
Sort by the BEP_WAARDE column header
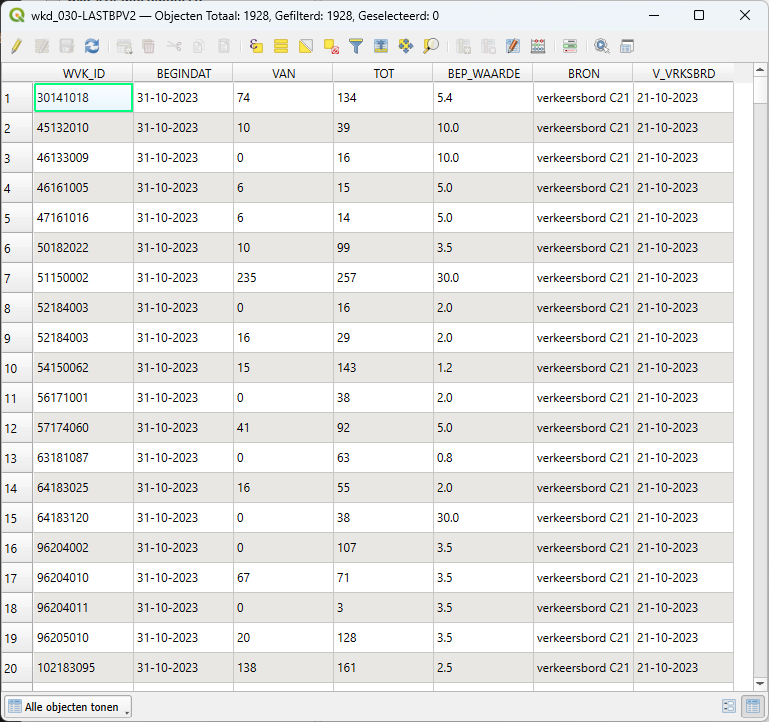[484, 73]
